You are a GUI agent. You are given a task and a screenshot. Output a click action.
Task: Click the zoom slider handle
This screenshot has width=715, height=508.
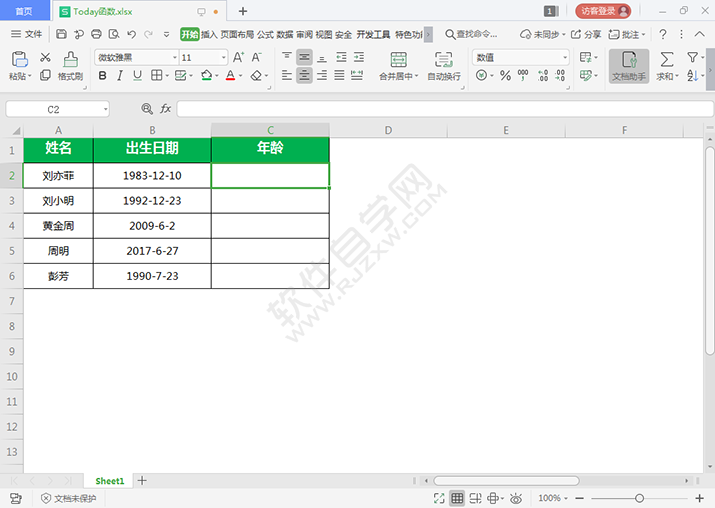click(639, 498)
